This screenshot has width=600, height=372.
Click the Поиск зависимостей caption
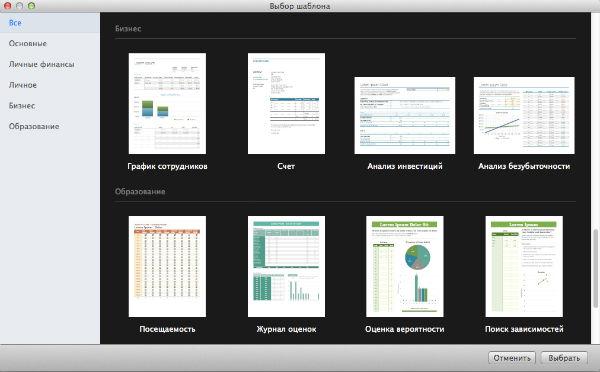(524, 329)
